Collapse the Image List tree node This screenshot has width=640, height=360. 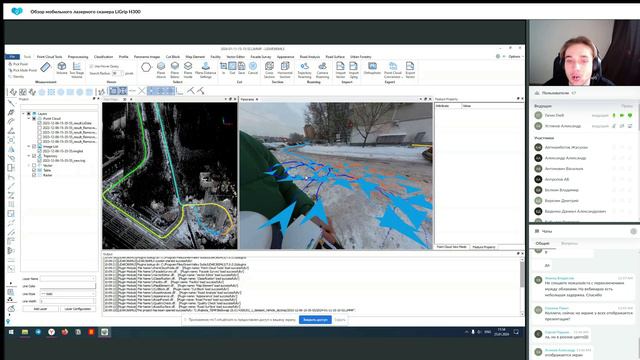(x=29, y=146)
